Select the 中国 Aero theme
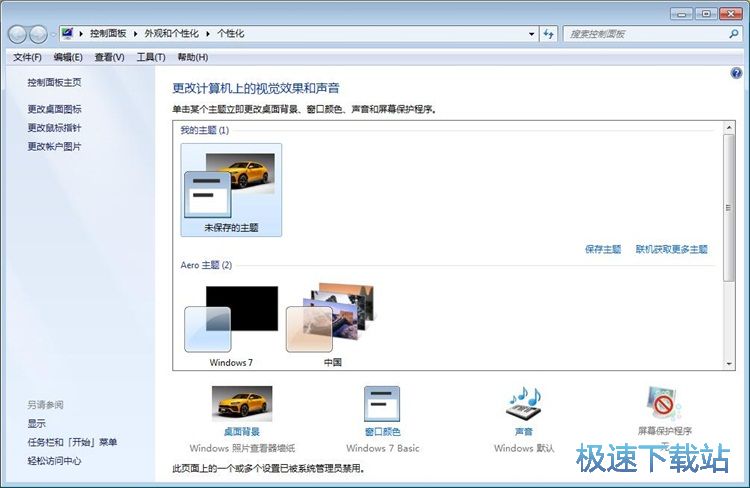 tap(332, 325)
